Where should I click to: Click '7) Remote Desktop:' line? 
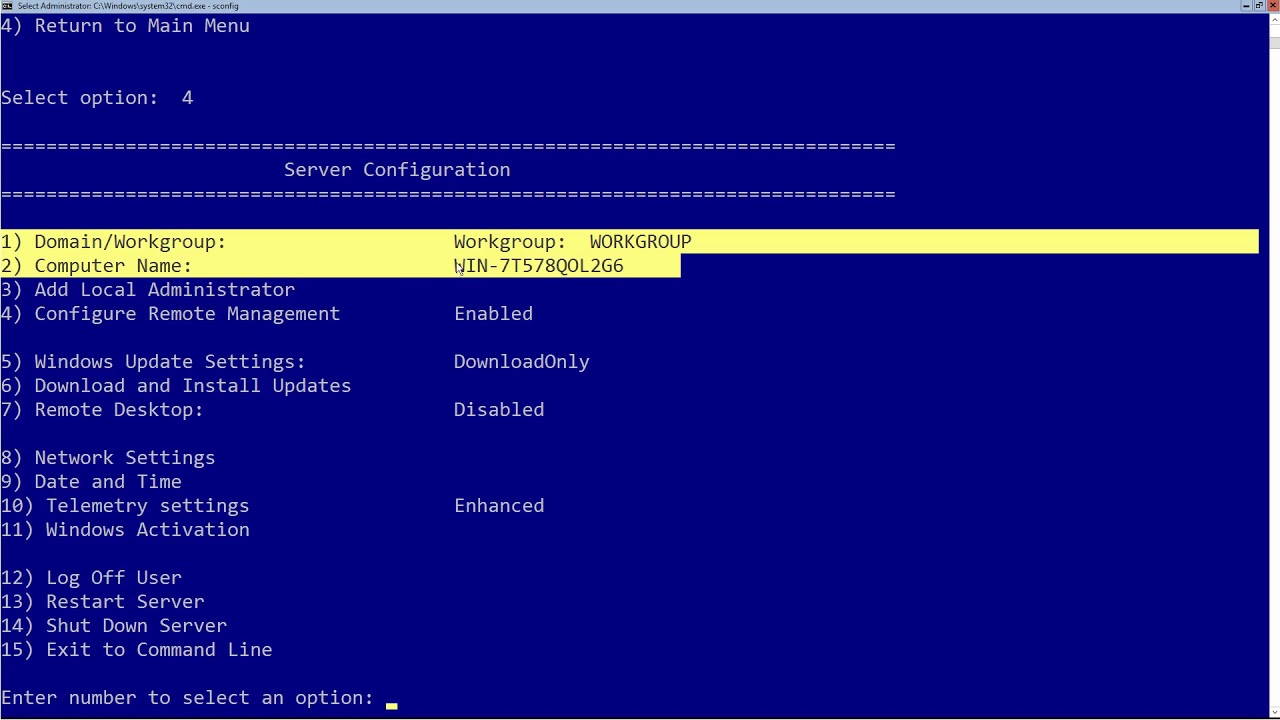(x=102, y=410)
